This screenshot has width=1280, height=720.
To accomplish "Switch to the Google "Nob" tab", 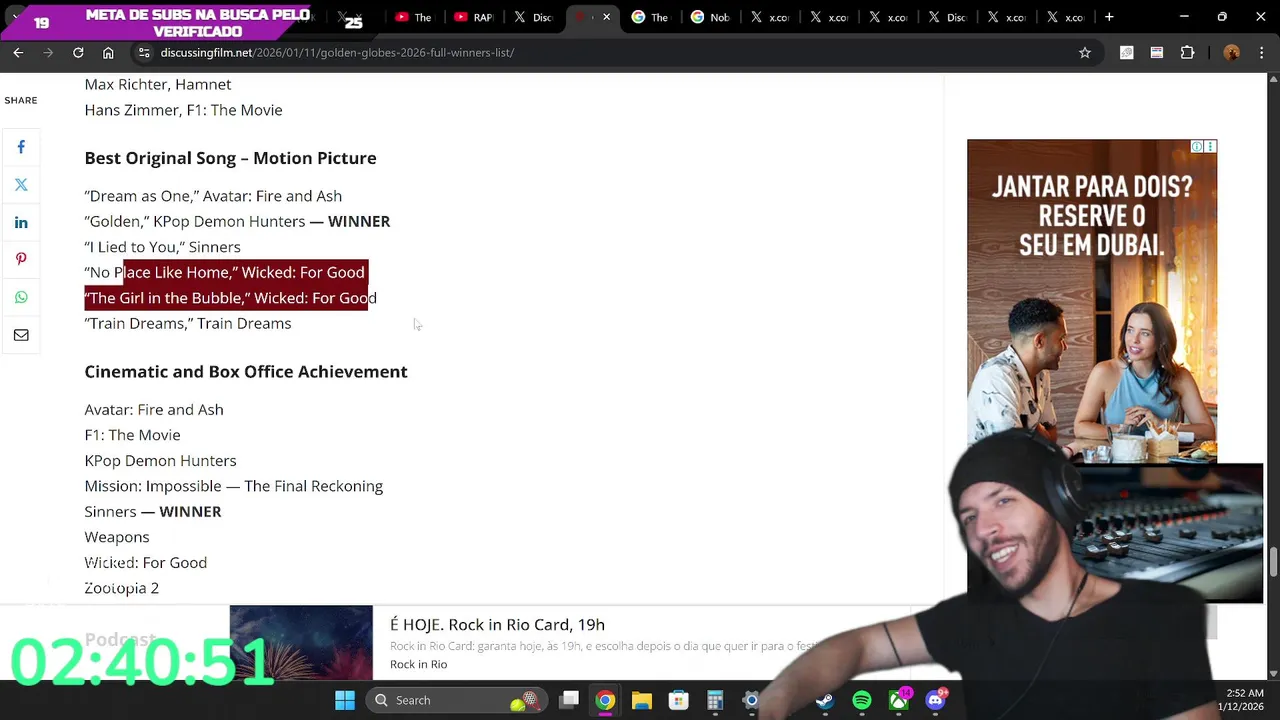I will (x=711, y=17).
